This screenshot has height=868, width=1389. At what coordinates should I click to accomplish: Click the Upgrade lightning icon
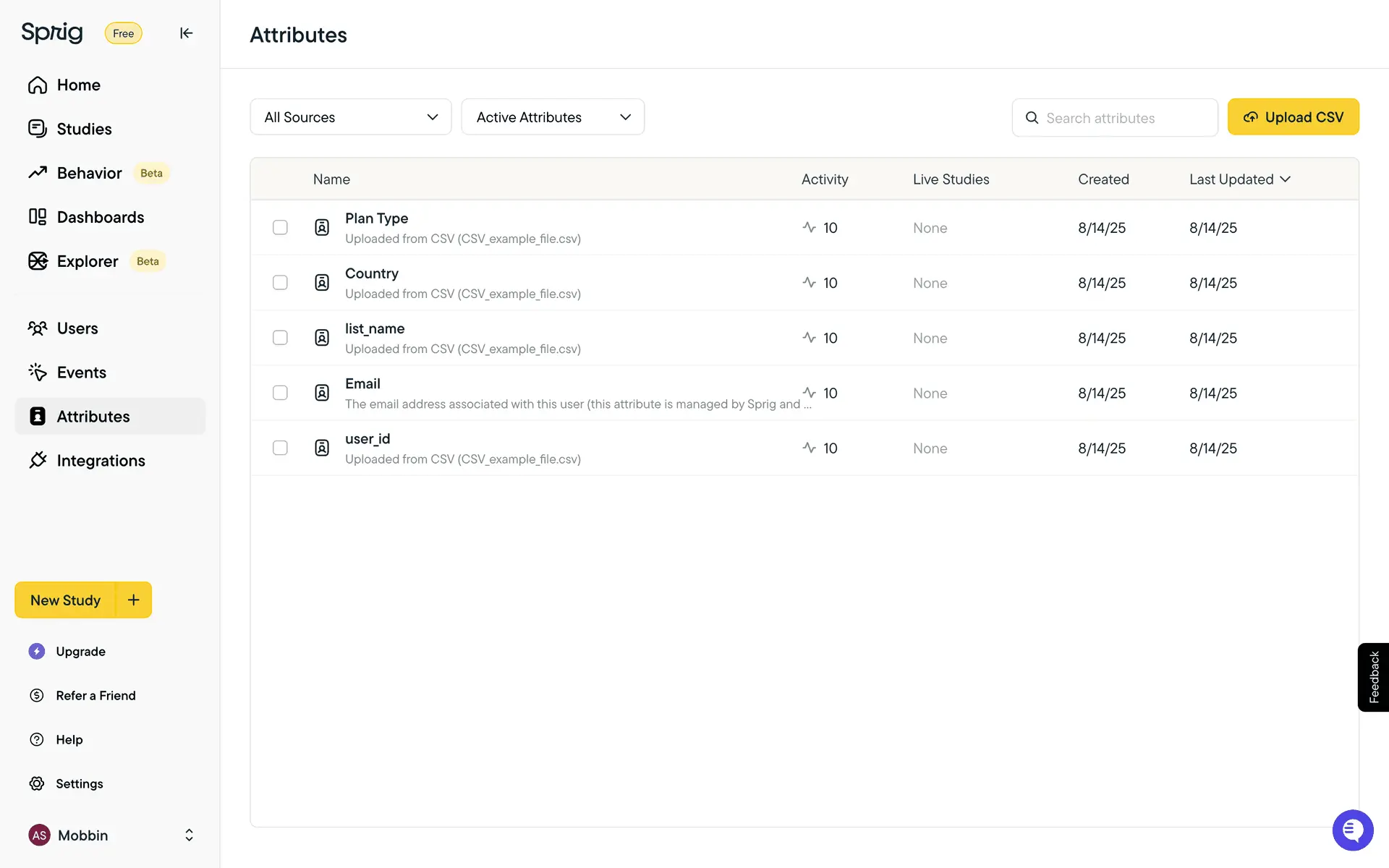pyautogui.click(x=37, y=651)
